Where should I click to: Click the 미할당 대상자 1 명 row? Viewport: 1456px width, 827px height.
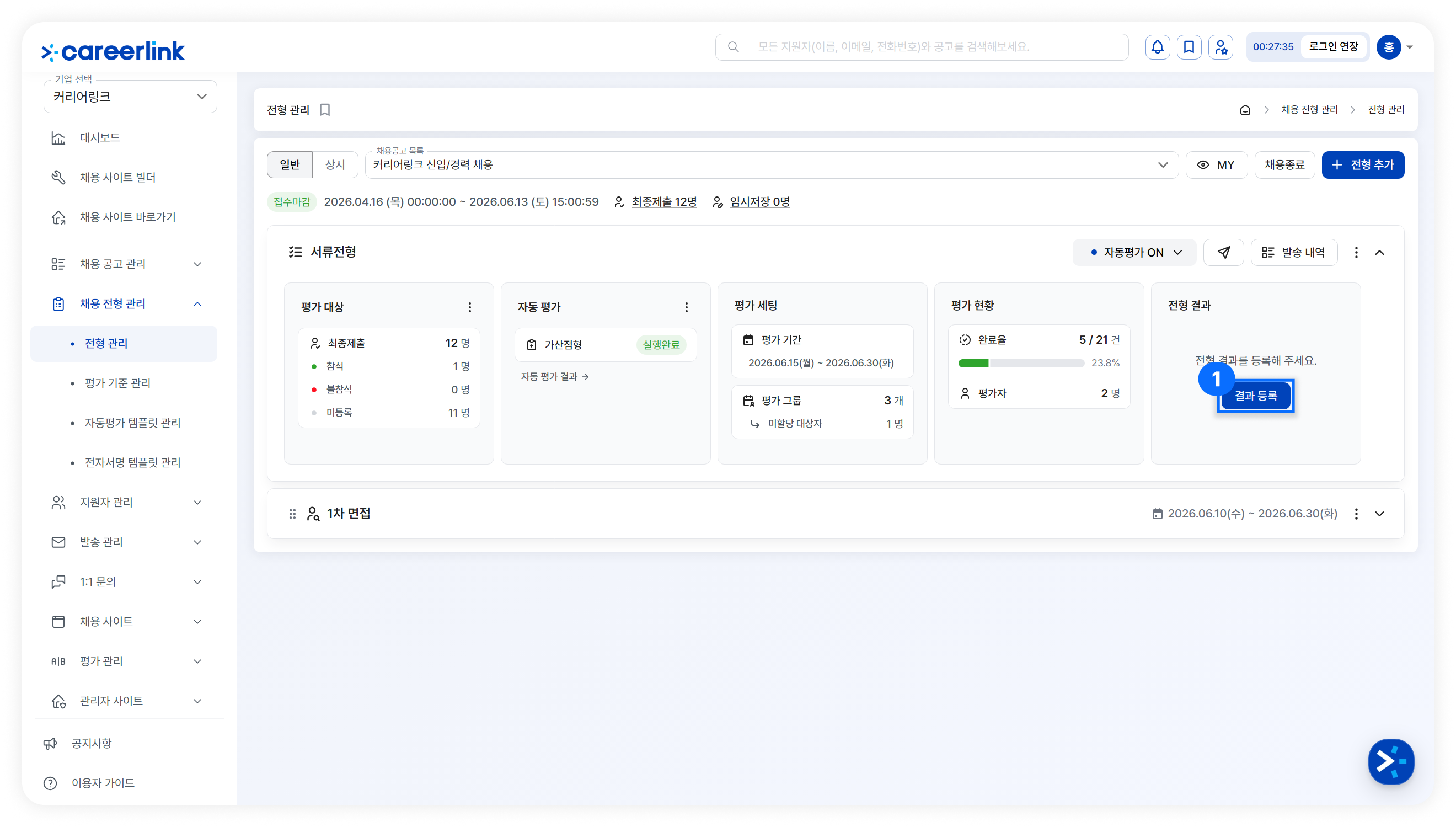click(x=826, y=424)
